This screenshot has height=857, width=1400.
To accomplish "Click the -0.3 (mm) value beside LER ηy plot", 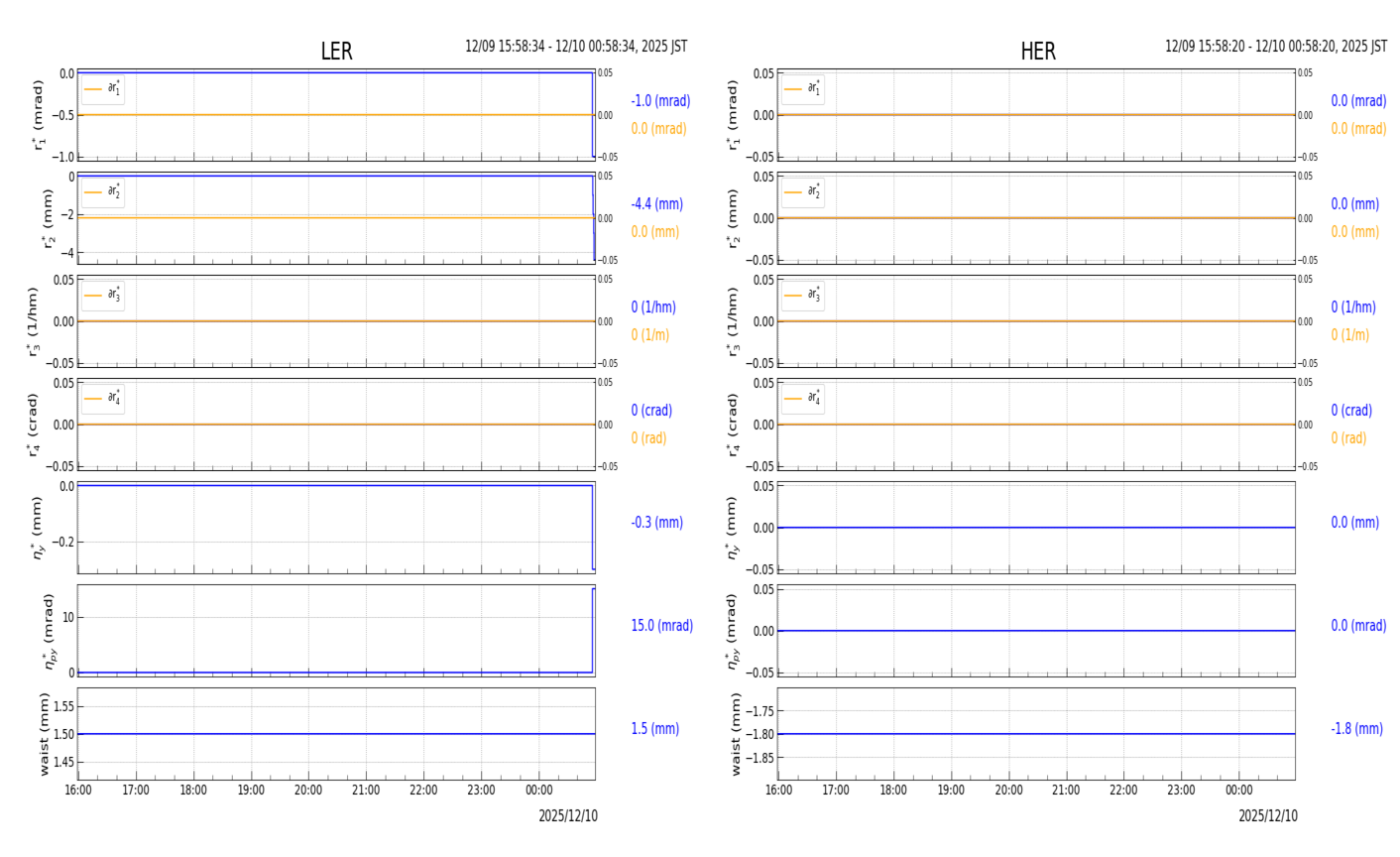I will click(x=656, y=523).
